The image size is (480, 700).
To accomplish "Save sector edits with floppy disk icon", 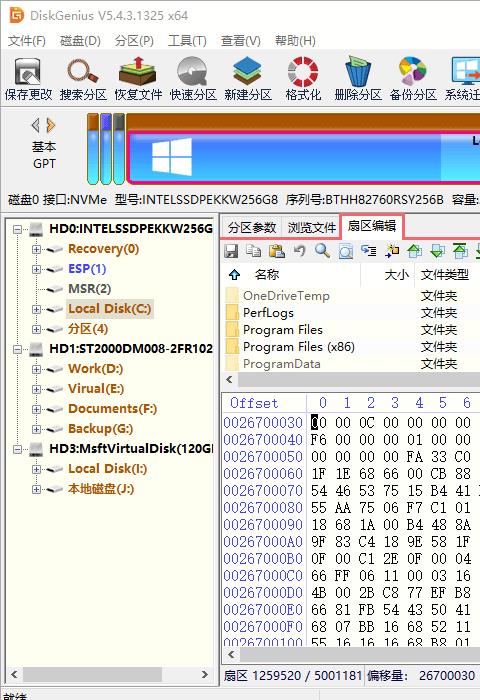I will (231, 251).
